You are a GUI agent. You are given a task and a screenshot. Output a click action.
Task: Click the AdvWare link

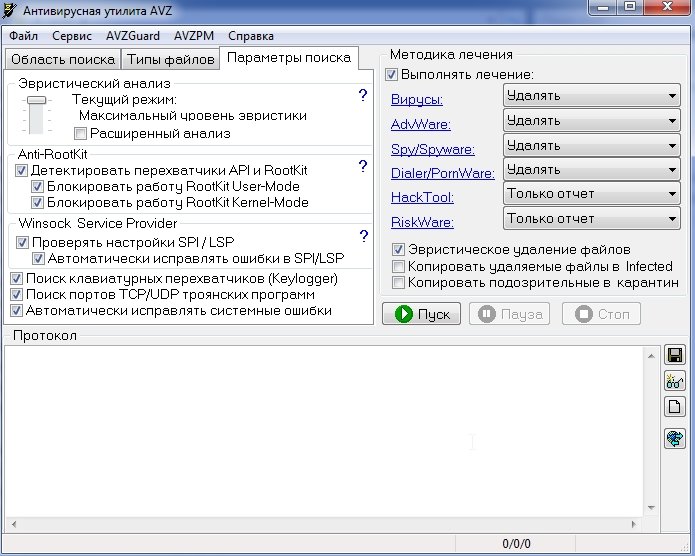tap(421, 124)
